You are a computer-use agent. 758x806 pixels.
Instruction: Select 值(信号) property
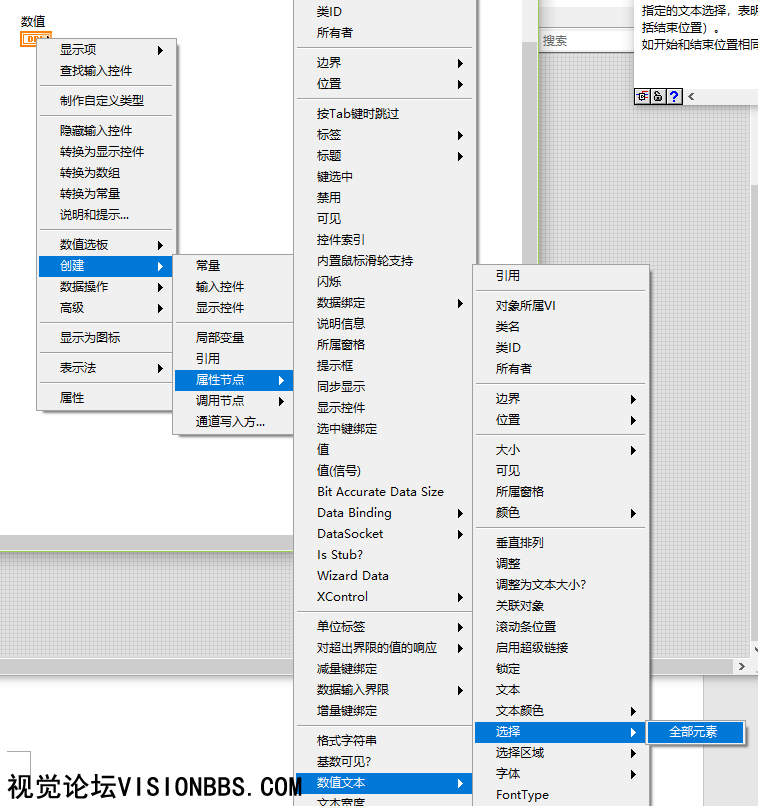pyautogui.click(x=339, y=470)
